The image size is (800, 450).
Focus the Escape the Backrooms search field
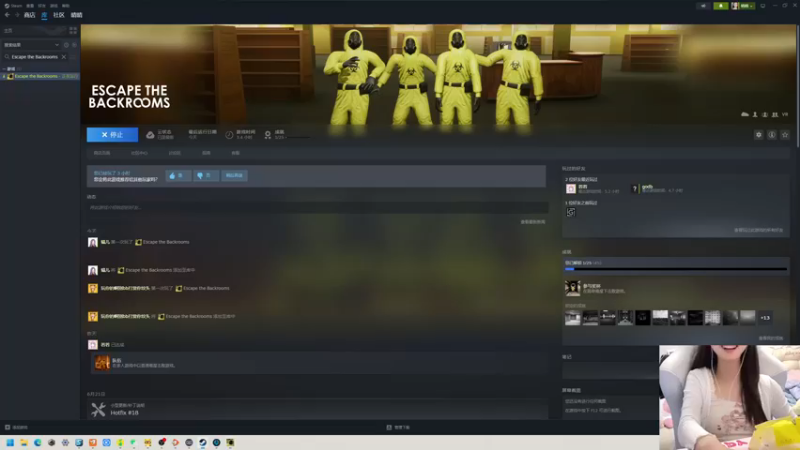pyautogui.click(x=35, y=57)
